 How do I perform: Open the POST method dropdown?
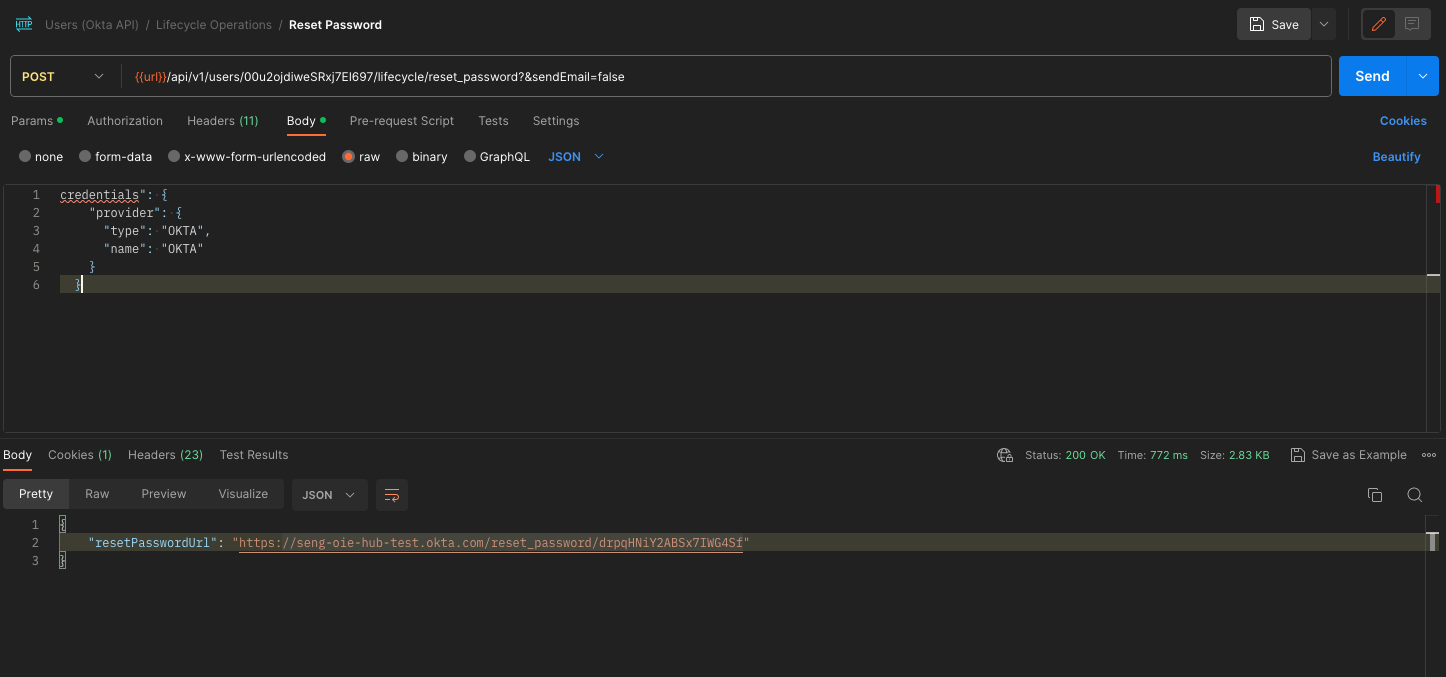coord(64,75)
